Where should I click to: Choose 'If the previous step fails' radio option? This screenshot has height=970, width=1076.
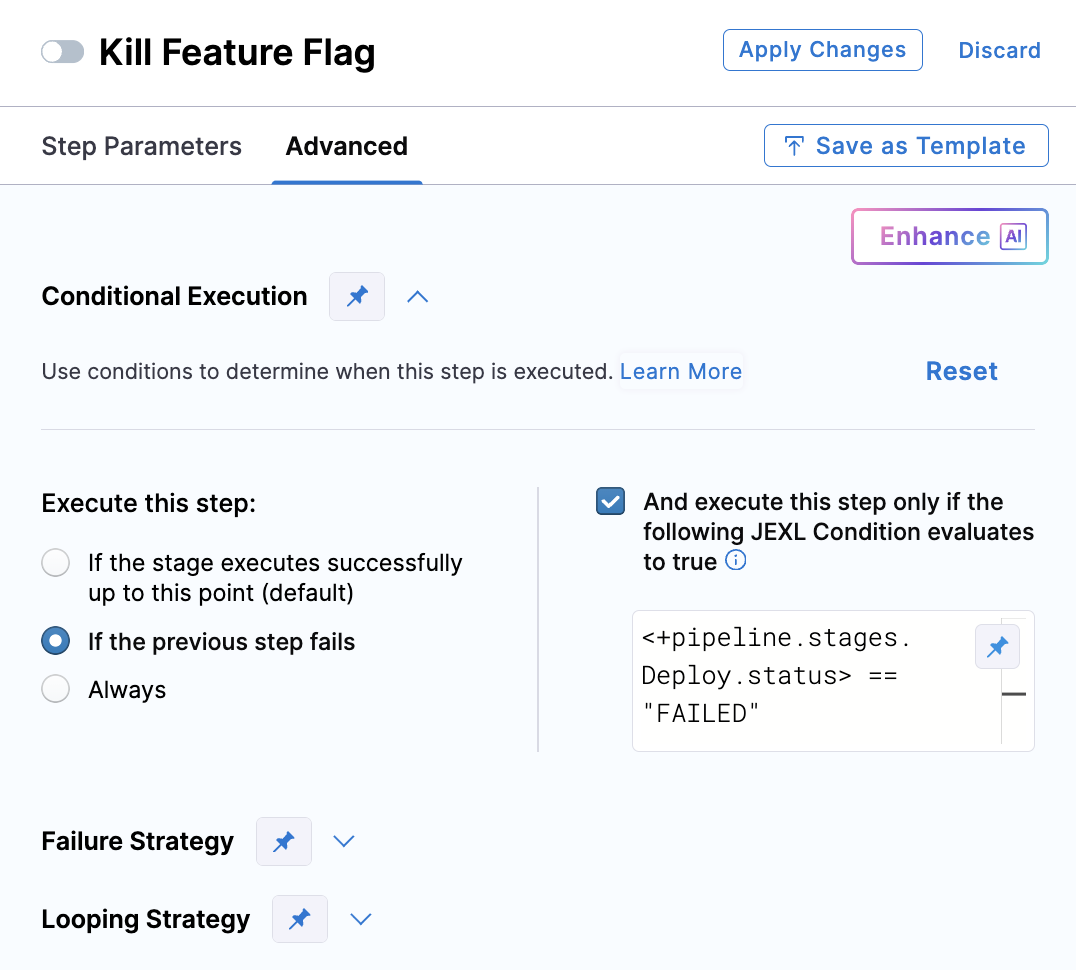pos(56,642)
